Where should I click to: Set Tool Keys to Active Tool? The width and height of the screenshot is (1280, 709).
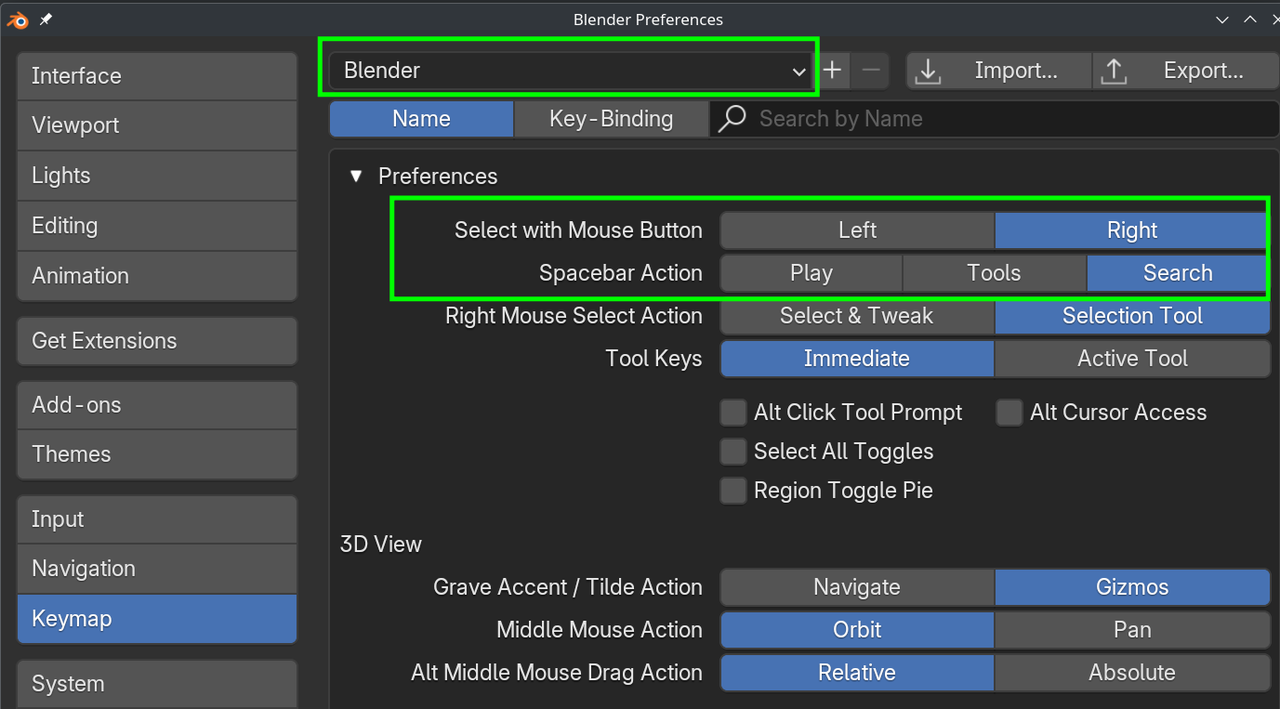[1132, 359]
